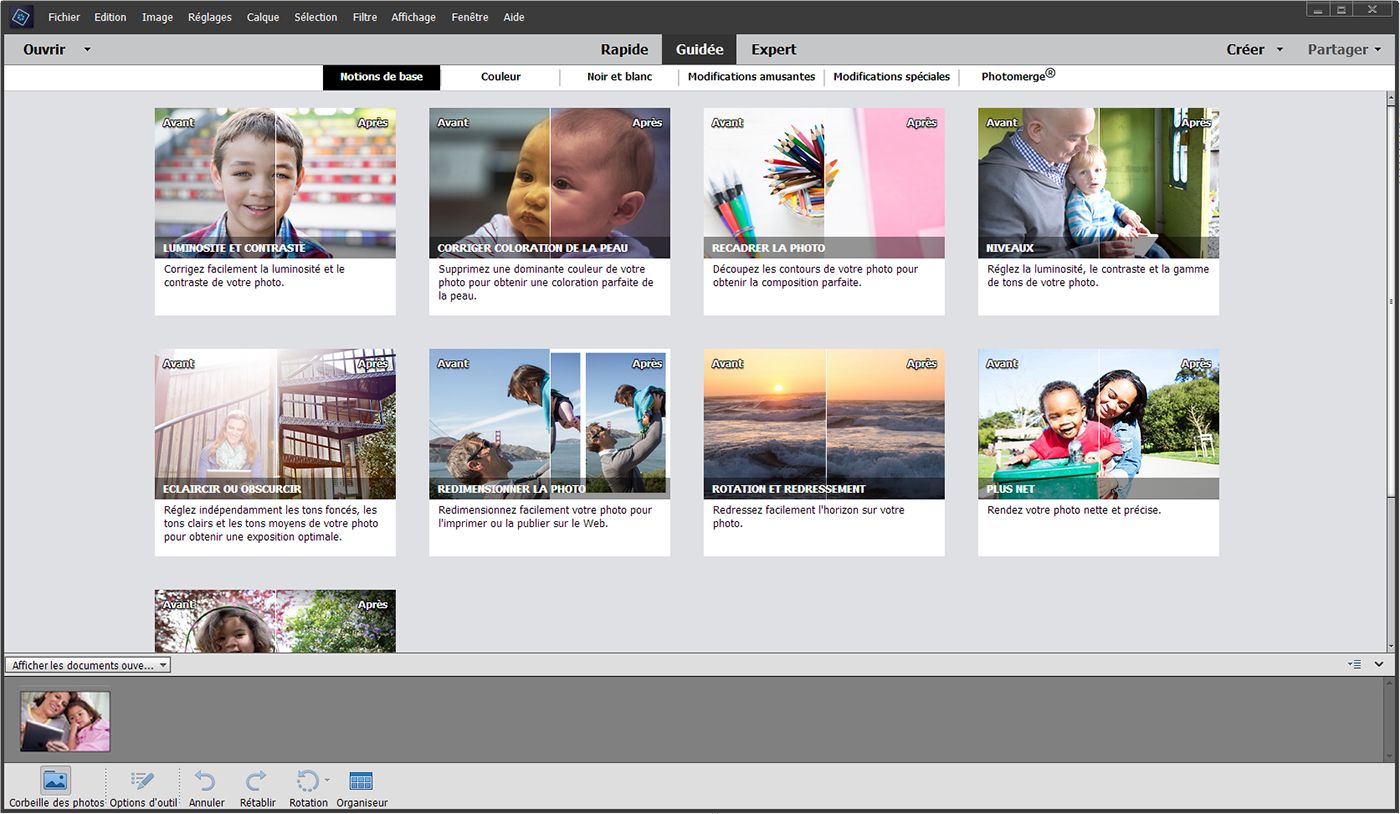Launch the Organiseur icon
1400x814 pixels.
[x=361, y=781]
